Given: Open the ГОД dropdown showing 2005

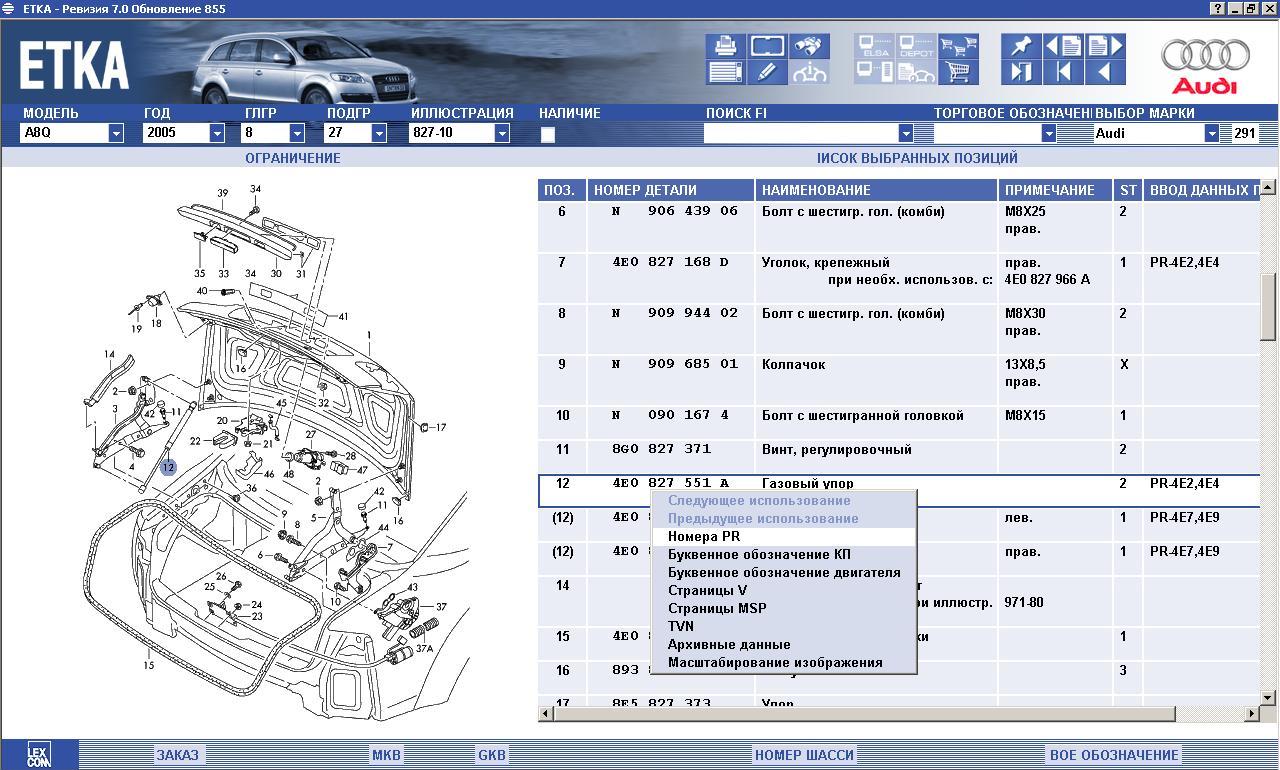Looking at the screenshot, I should pyautogui.click(x=217, y=133).
